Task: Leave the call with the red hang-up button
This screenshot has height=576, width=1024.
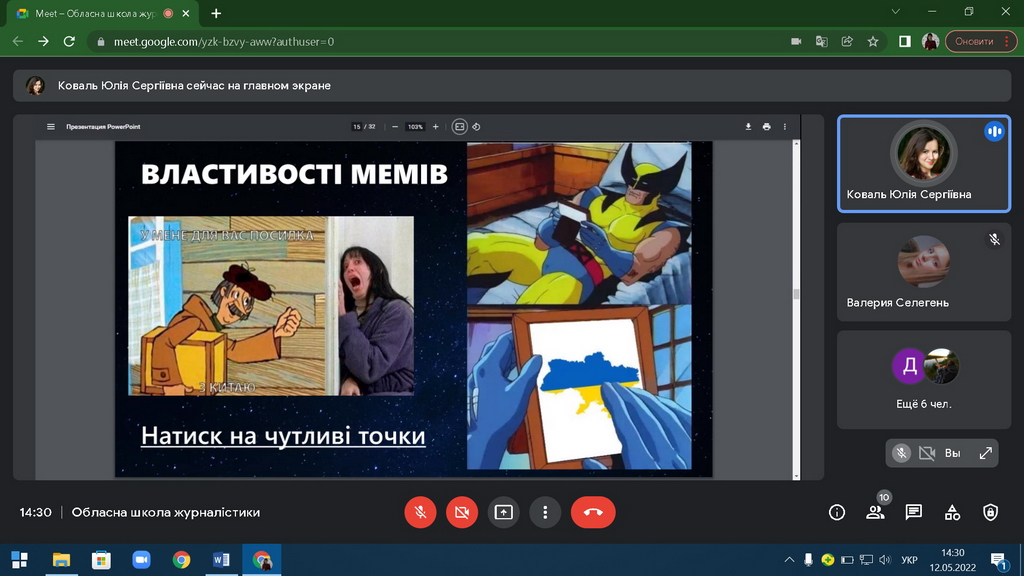Action: point(593,513)
